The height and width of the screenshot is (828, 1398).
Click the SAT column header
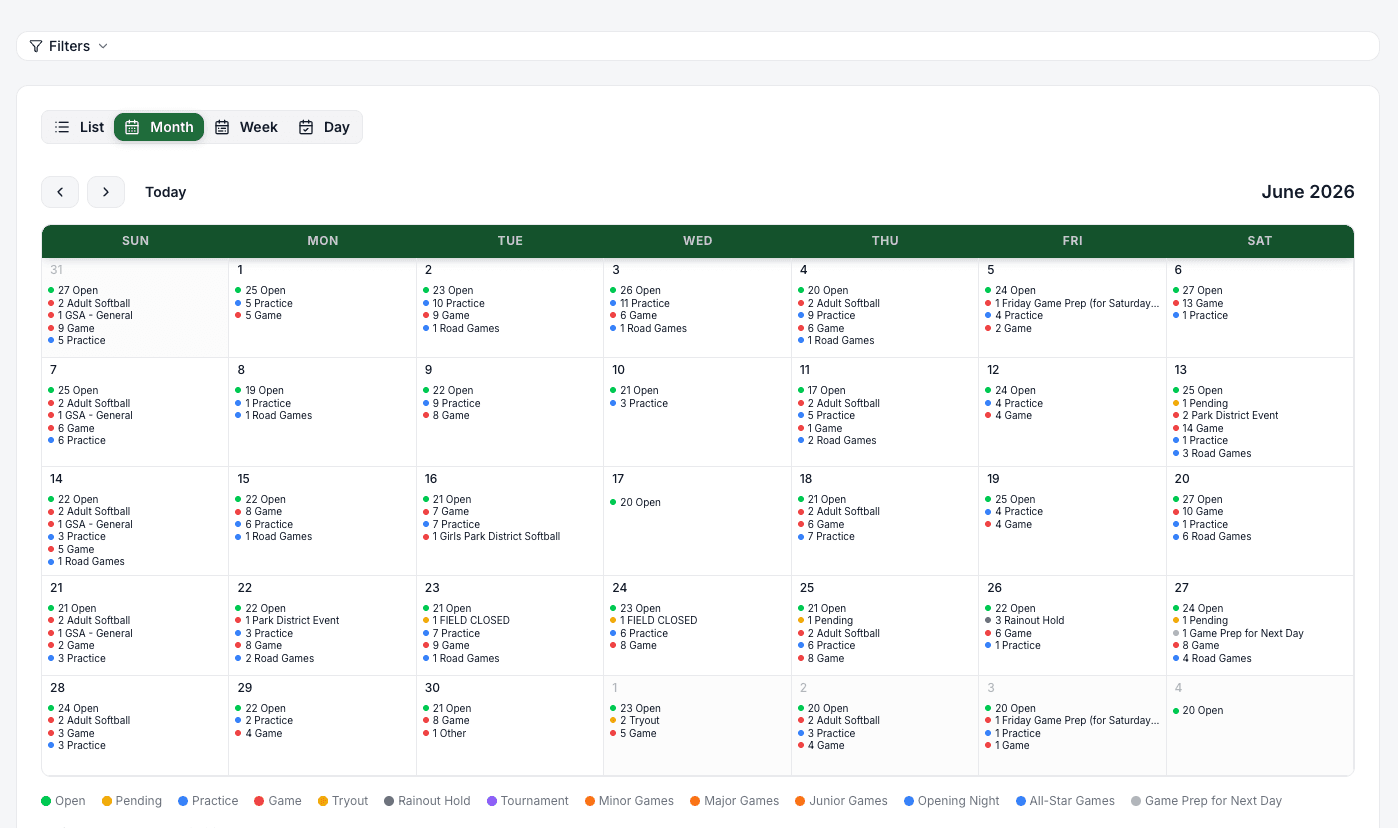tap(1260, 241)
